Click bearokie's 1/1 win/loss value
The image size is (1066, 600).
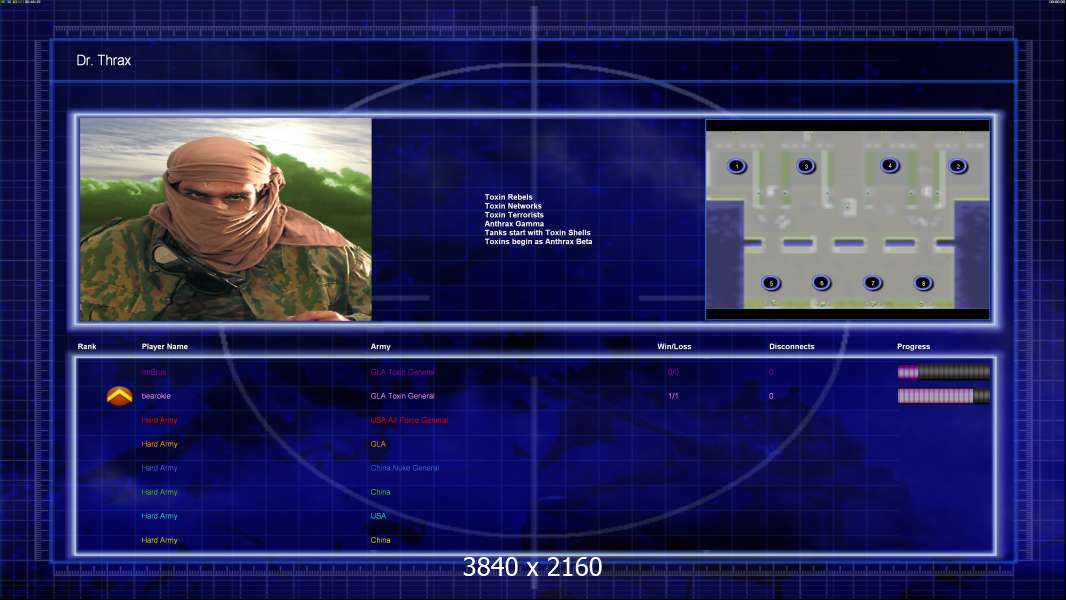click(673, 396)
